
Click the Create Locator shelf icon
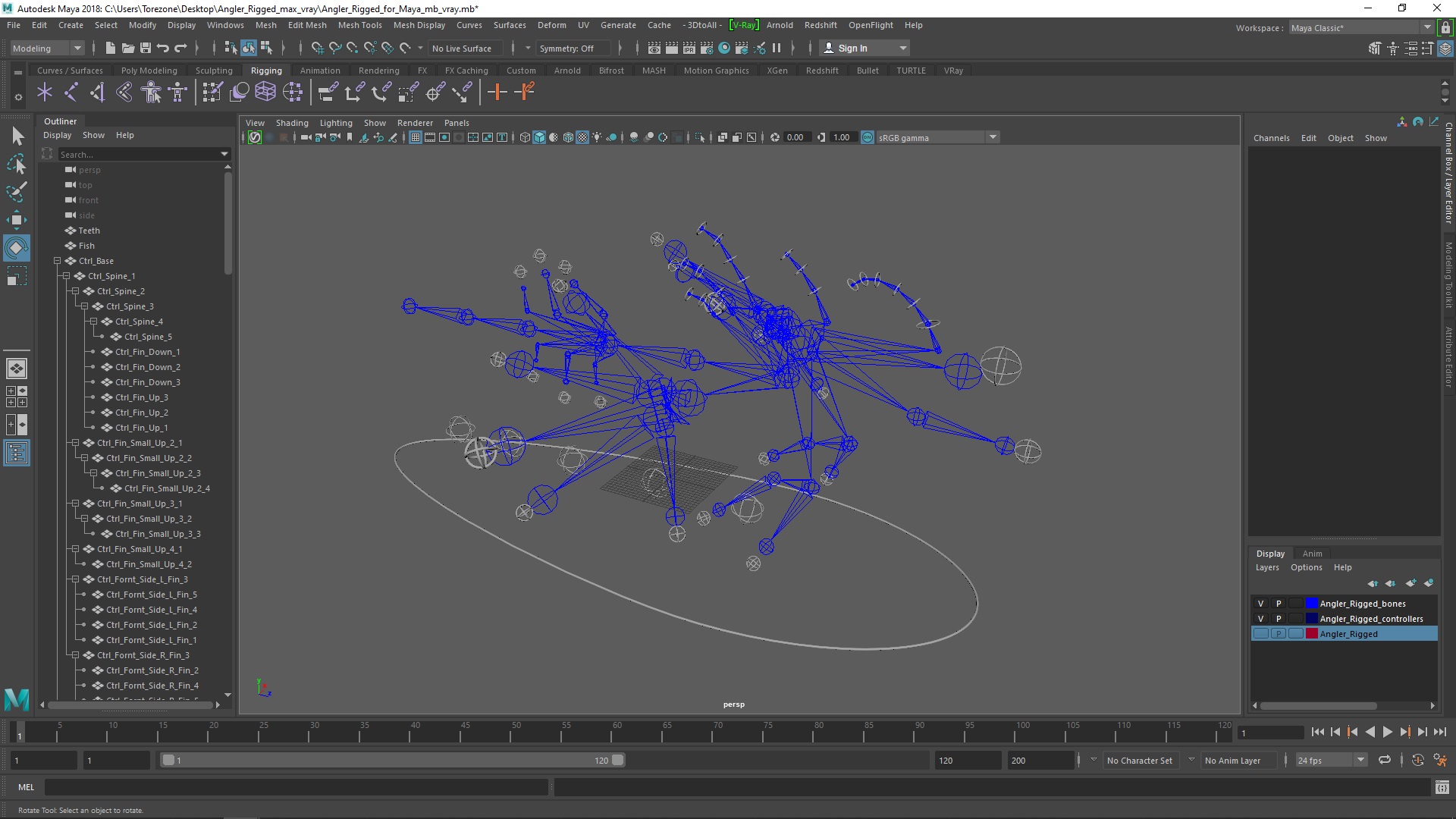(x=45, y=93)
